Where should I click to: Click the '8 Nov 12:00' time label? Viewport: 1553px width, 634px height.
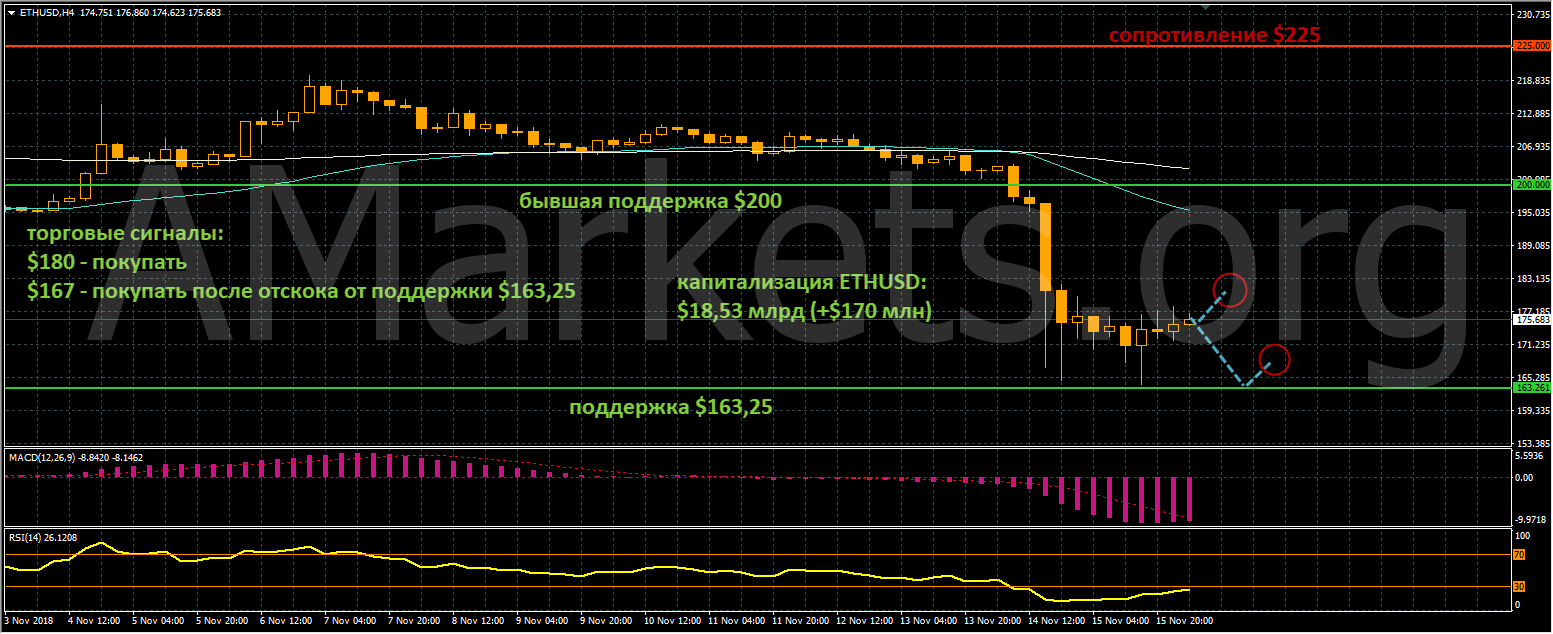tap(479, 621)
